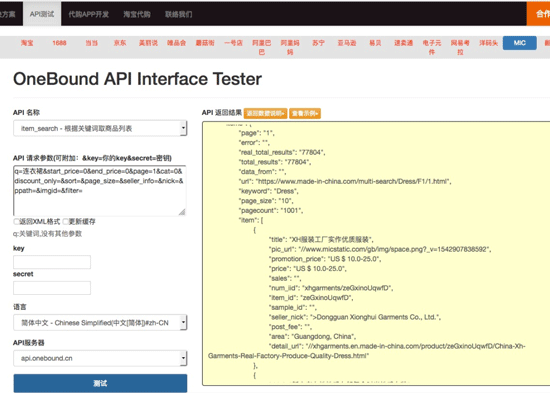Choose the 京东 platform link
Image resolution: width=550 pixels, height=393 pixels.
click(x=120, y=43)
